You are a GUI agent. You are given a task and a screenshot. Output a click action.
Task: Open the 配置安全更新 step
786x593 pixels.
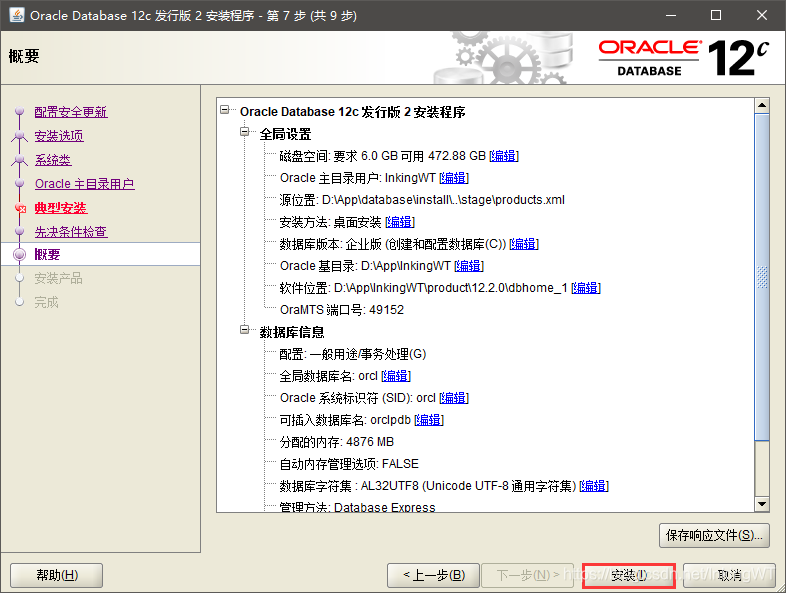pyautogui.click(x=71, y=112)
